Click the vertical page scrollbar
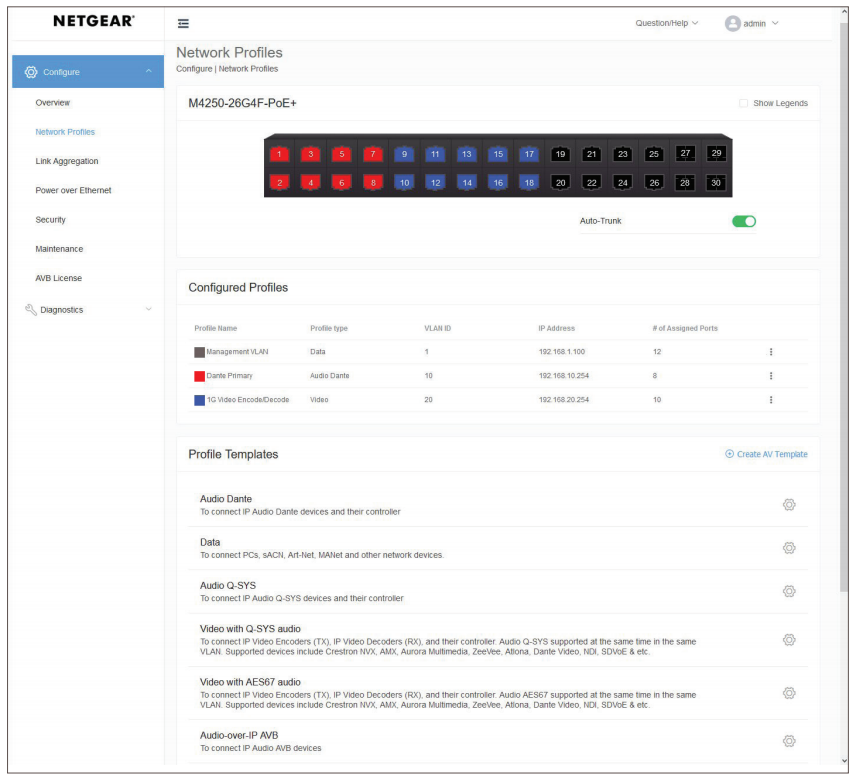The height and width of the screenshot is (780, 856). 844,306
